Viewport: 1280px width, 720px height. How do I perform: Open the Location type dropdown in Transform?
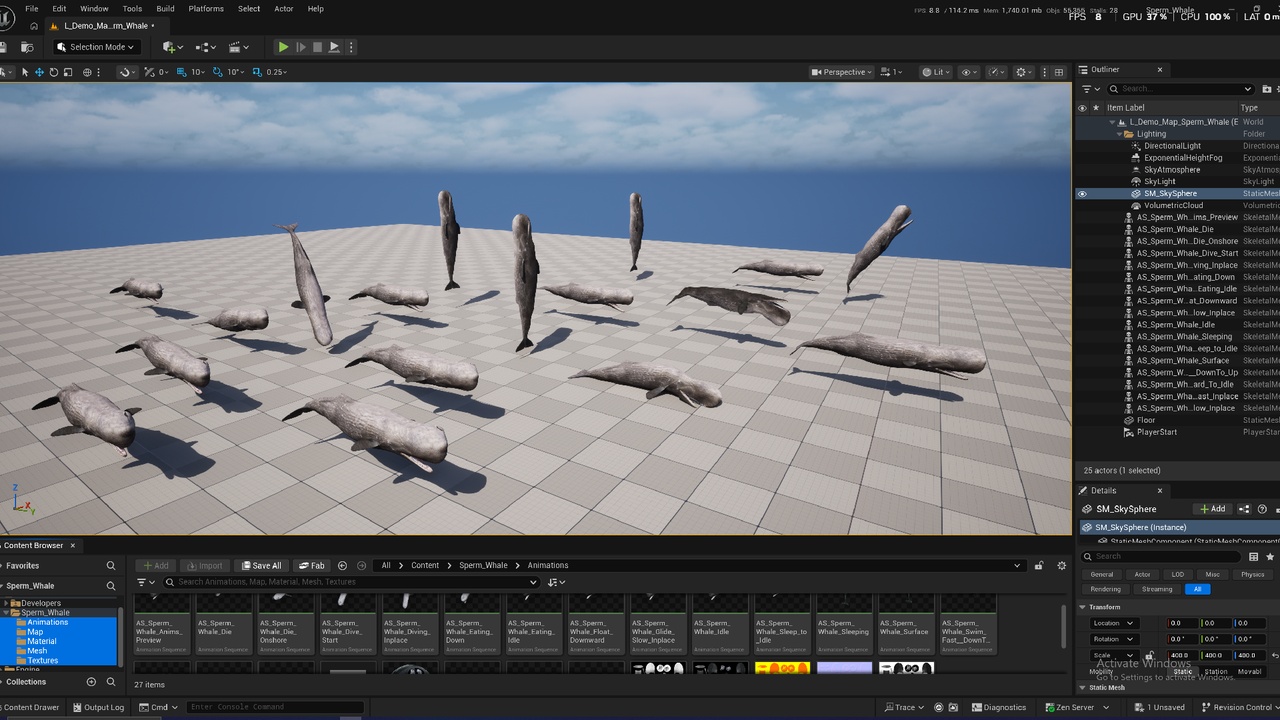point(1113,623)
